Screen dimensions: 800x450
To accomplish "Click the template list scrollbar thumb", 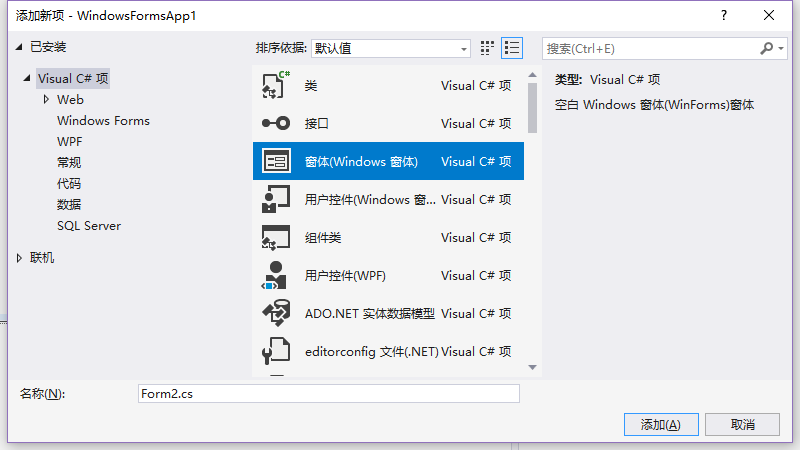I will pos(532,108).
